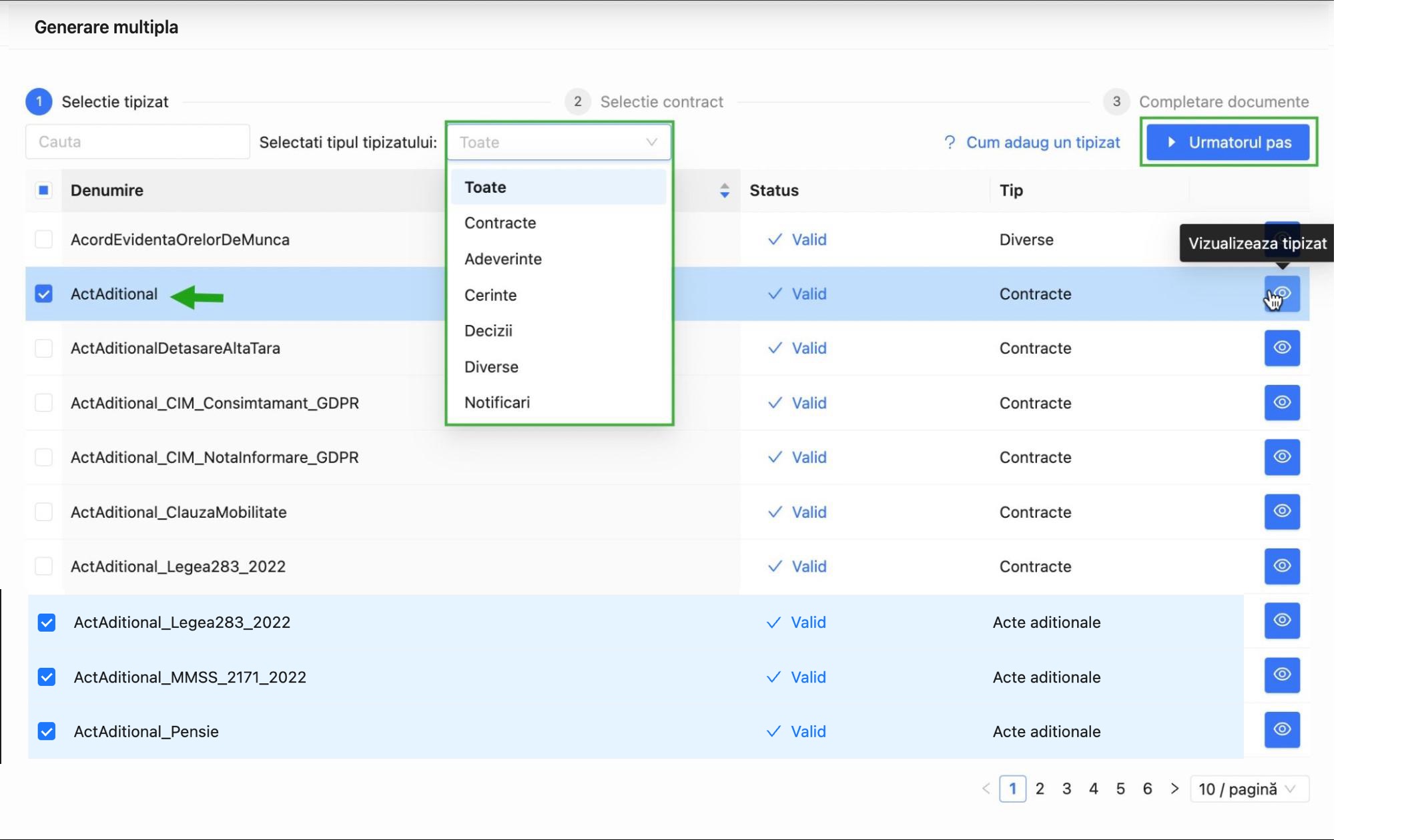Choose Decizii from the type list
1402x840 pixels.
(559, 330)
